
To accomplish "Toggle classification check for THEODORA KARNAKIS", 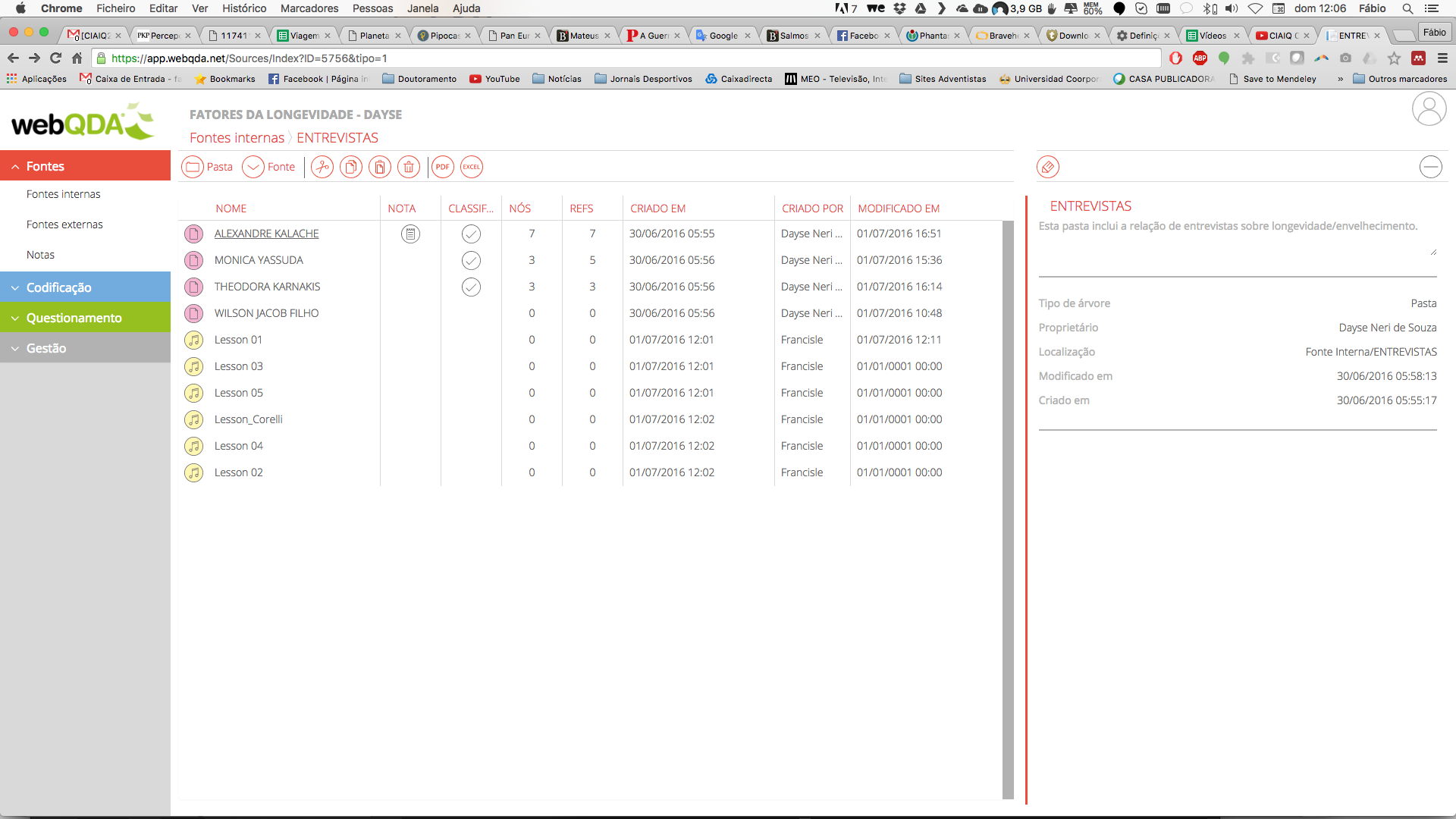I will (x=471, y=287).
